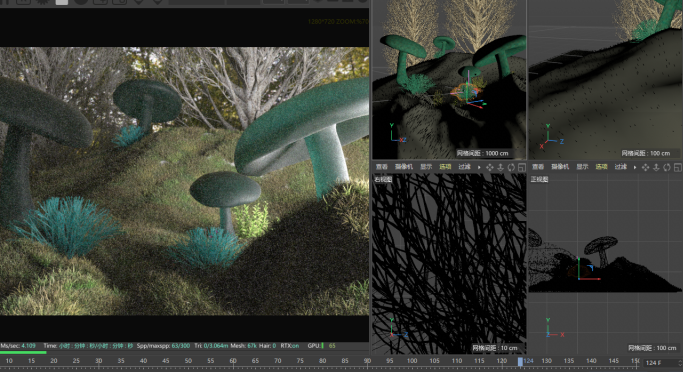This screenshot has width=683, height=372.
Task: Open 摄像机 menu in the right view panel
Action: pyautogui.click(x=403, y=167)
